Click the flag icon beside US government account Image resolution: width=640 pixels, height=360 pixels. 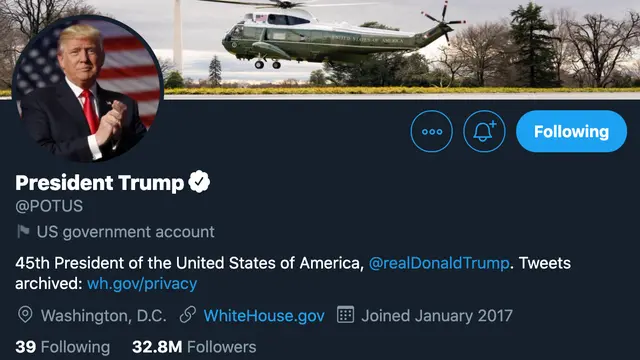(x=23, y=231)
